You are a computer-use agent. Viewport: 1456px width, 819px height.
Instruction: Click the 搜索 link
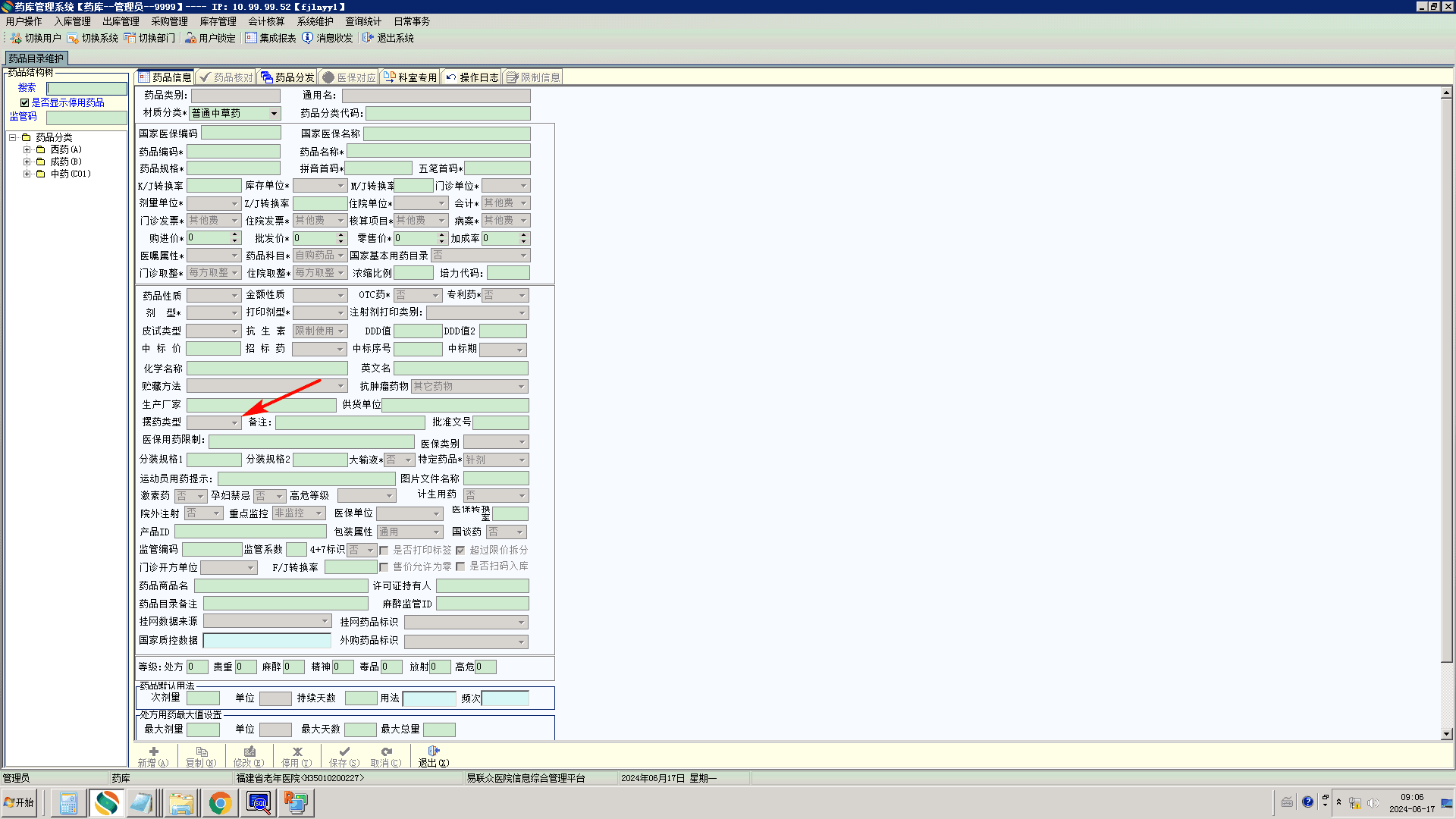point(27,88)
